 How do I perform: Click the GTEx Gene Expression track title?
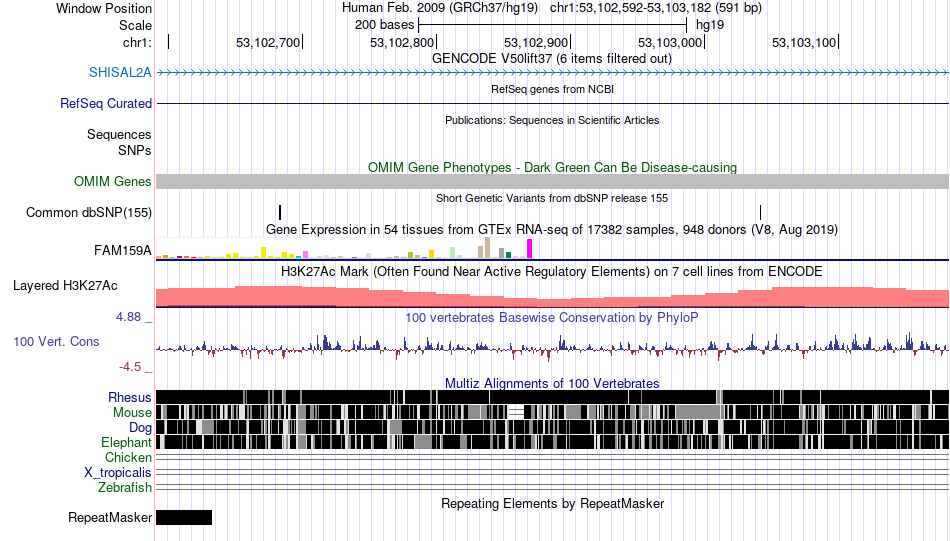[x=552, y=230]
